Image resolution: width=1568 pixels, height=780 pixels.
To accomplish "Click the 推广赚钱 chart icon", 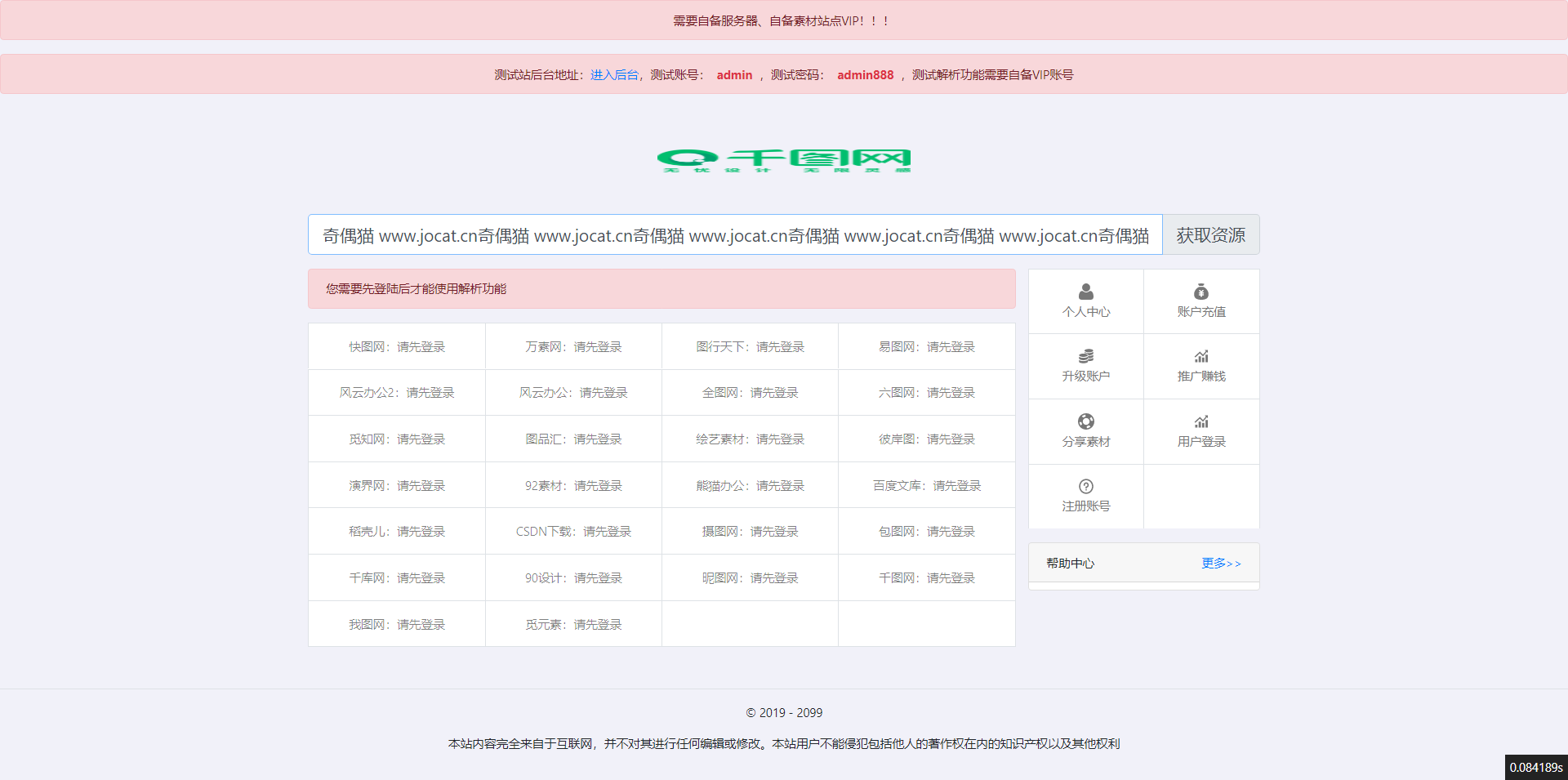I will (x=1201, y=356).
